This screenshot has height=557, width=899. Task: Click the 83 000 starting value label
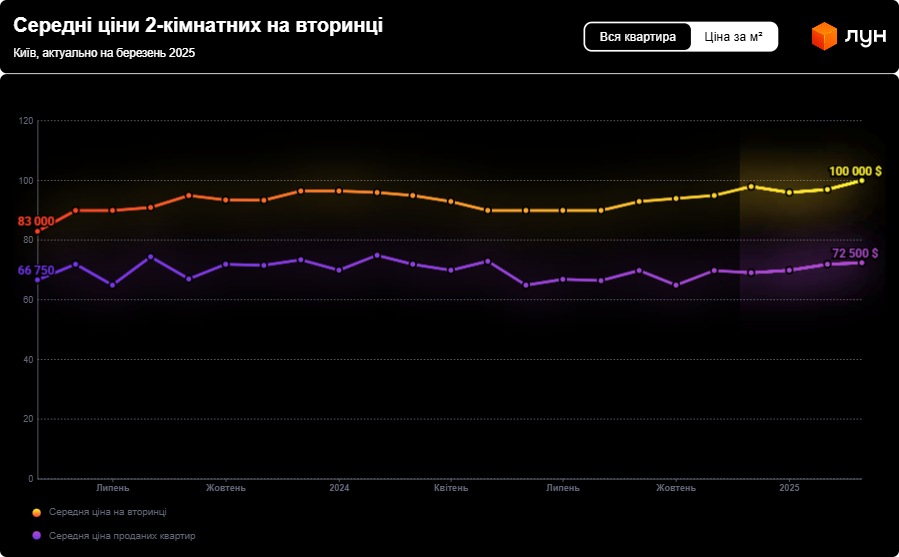36,220
